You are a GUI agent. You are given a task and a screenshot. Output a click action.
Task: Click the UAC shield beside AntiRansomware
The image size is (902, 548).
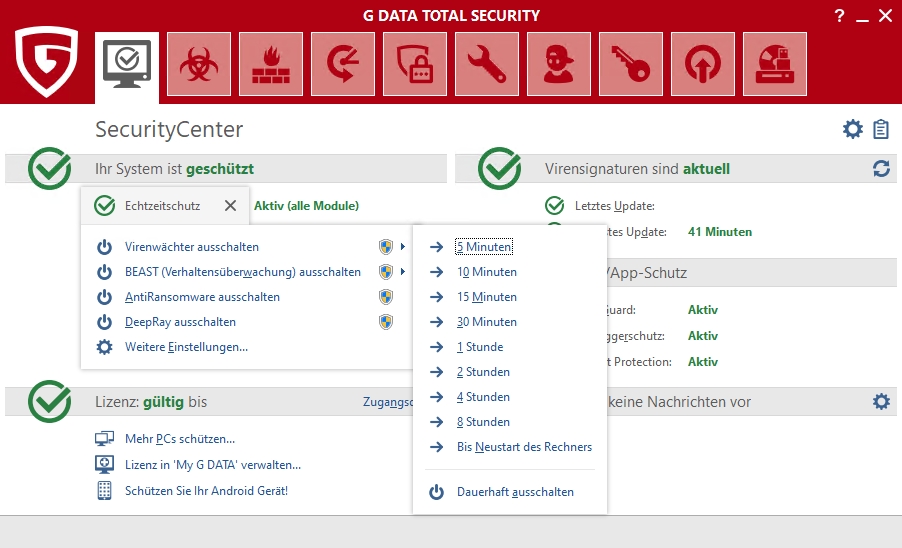[386, 297]
